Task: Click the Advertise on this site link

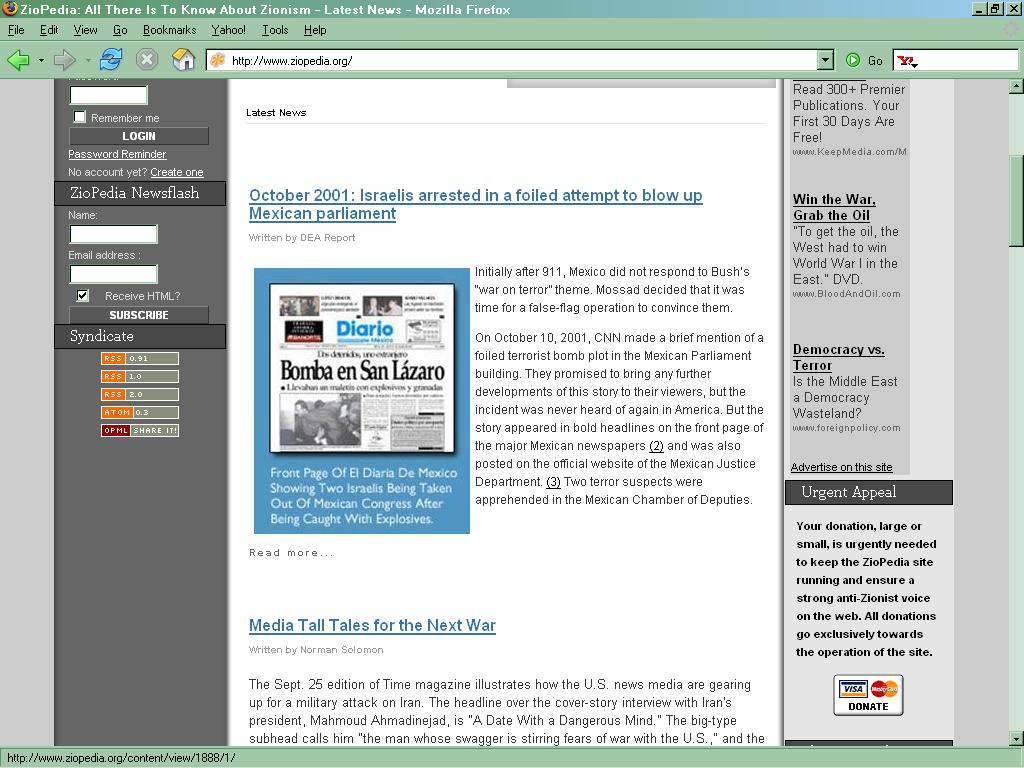Action: (841, 467)
